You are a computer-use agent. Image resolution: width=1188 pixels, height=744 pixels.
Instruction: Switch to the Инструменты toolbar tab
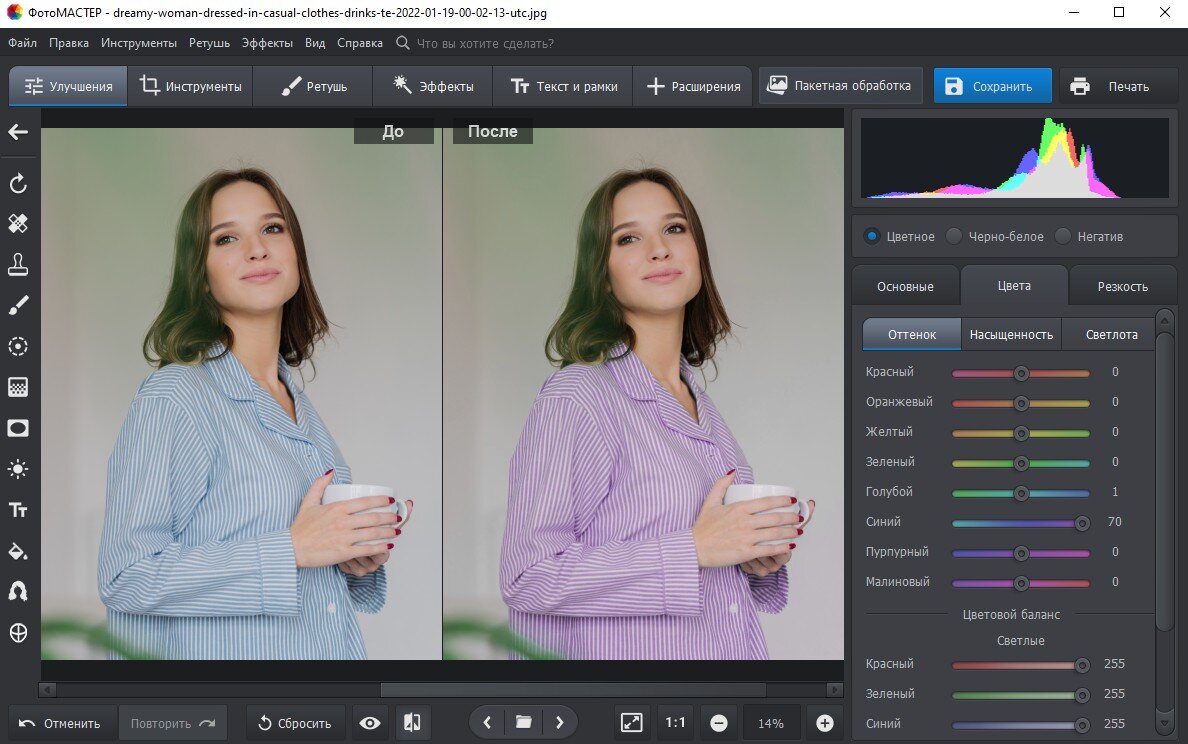[x=190, y=86]
